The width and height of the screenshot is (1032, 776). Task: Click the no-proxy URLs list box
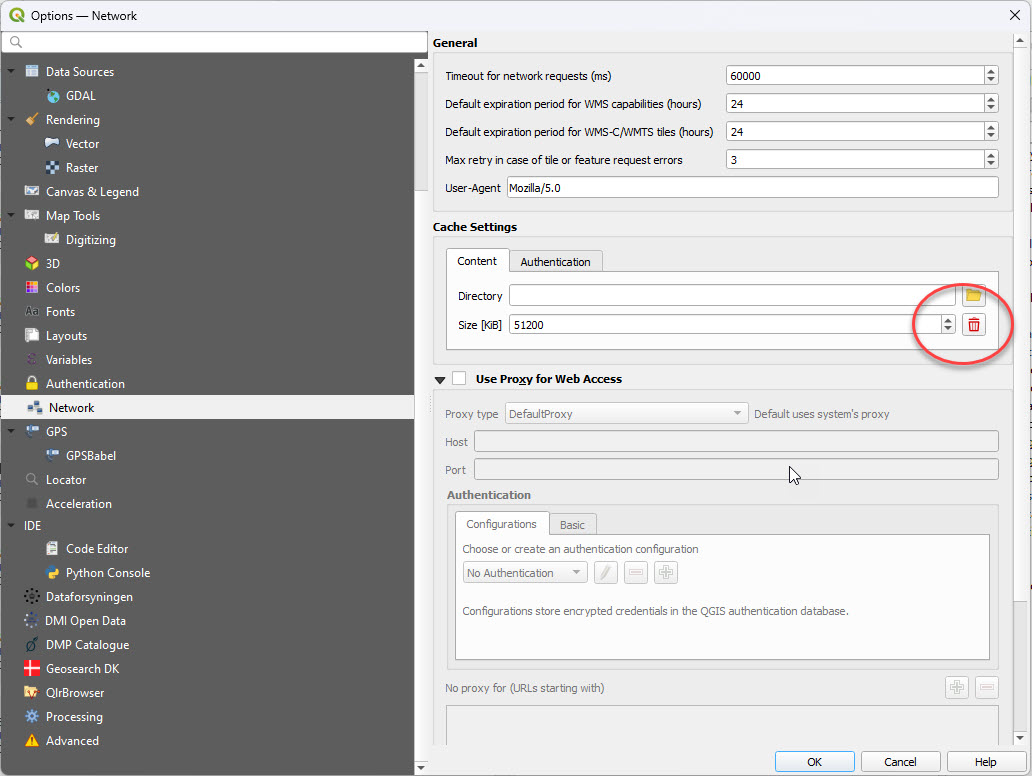click(x=722, y=725)
